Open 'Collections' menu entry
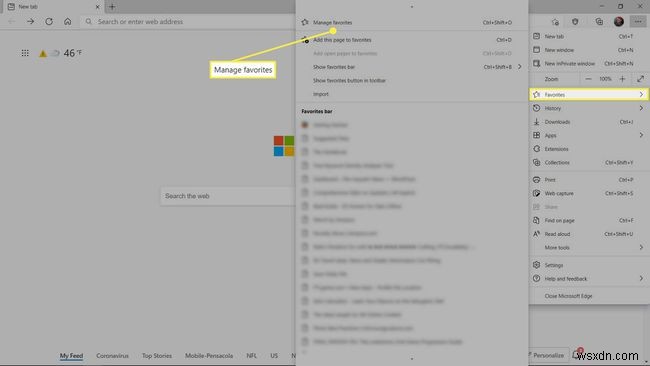Image resolution: width=650 pixels, height=366 pixels. point(589,162)
